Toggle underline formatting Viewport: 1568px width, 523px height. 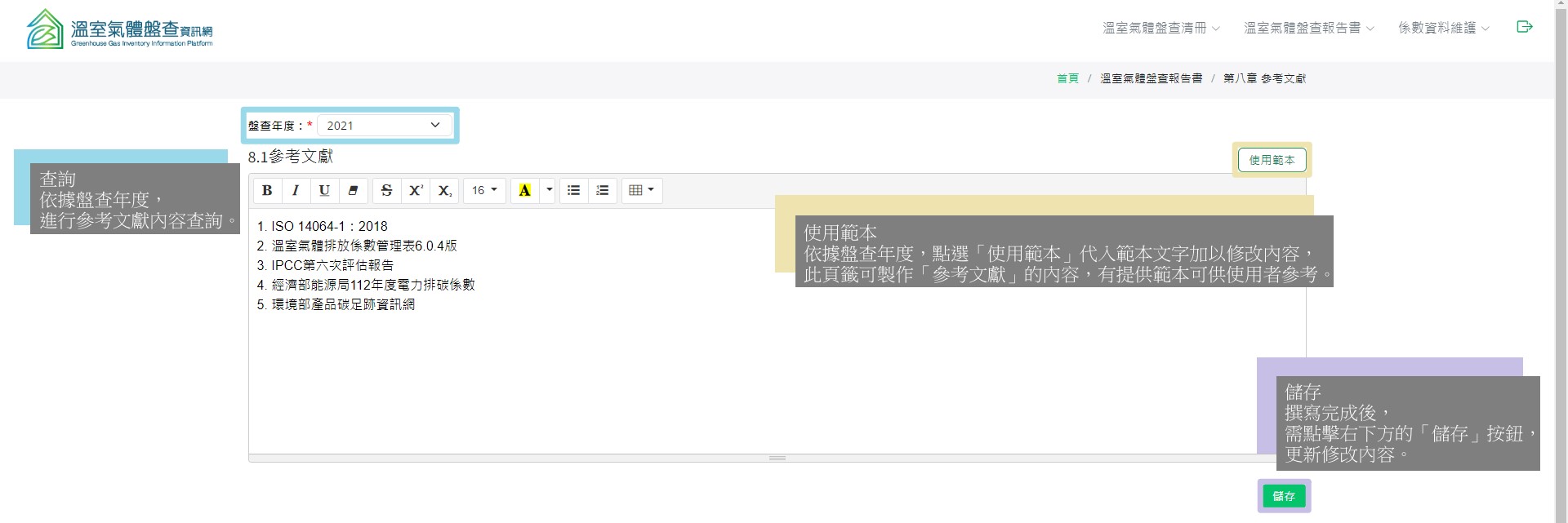324,190
